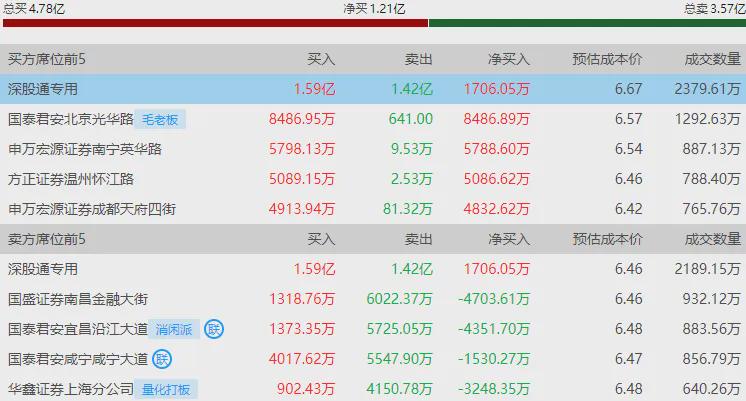Click volume 640.26万
The image size is (746, 401).
712,389
